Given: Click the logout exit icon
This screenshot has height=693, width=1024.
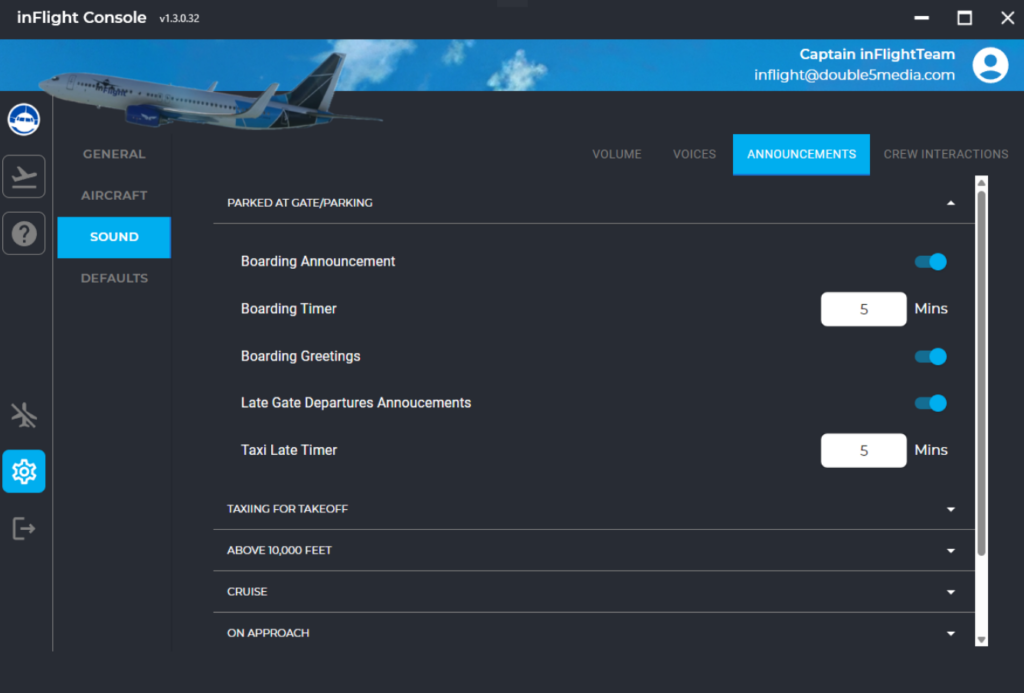Looking at the screenshot, I should (x=24, y=528).
